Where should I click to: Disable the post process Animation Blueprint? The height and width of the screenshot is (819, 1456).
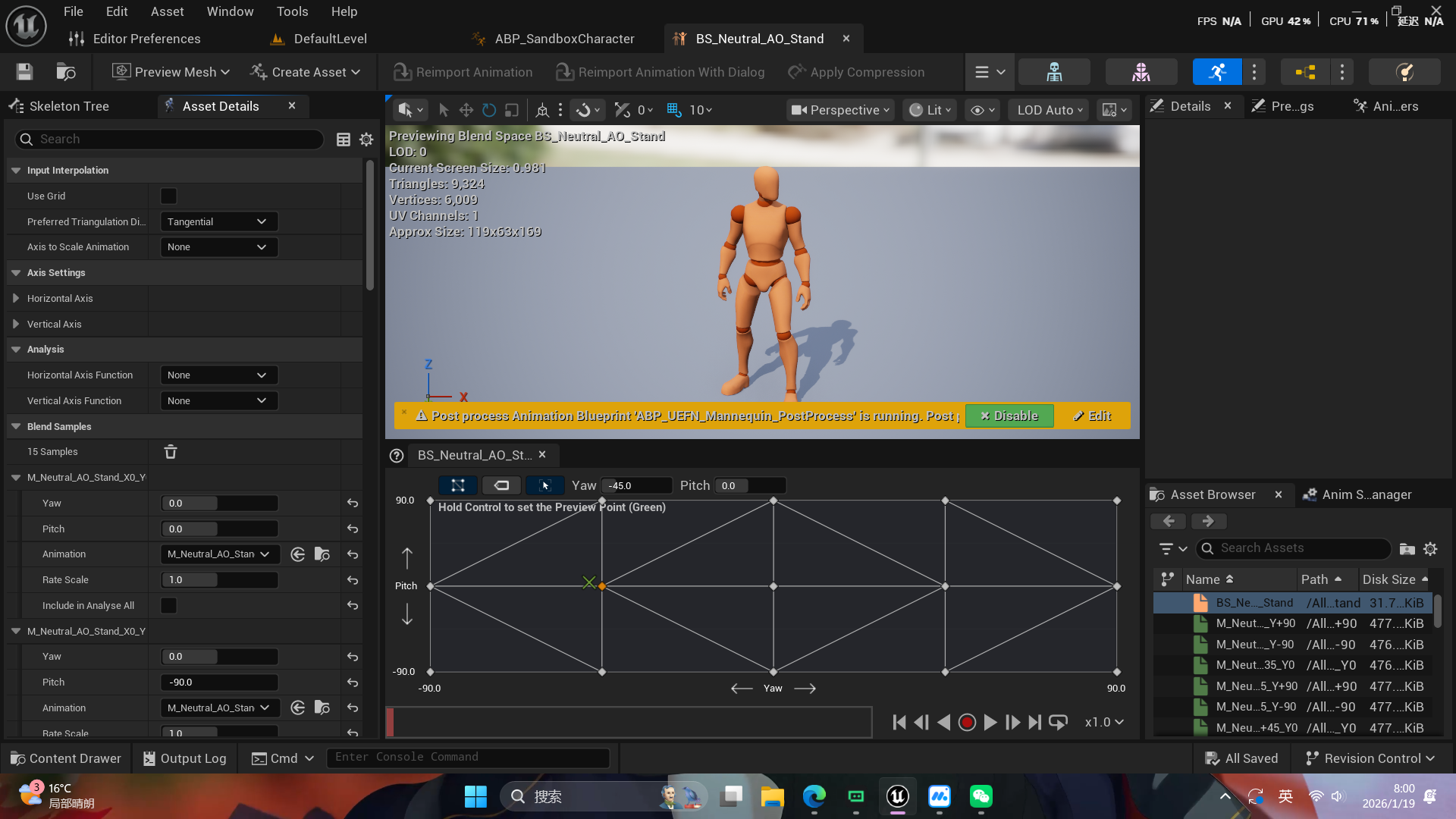pyautogui.click(x=1009, y=416)
